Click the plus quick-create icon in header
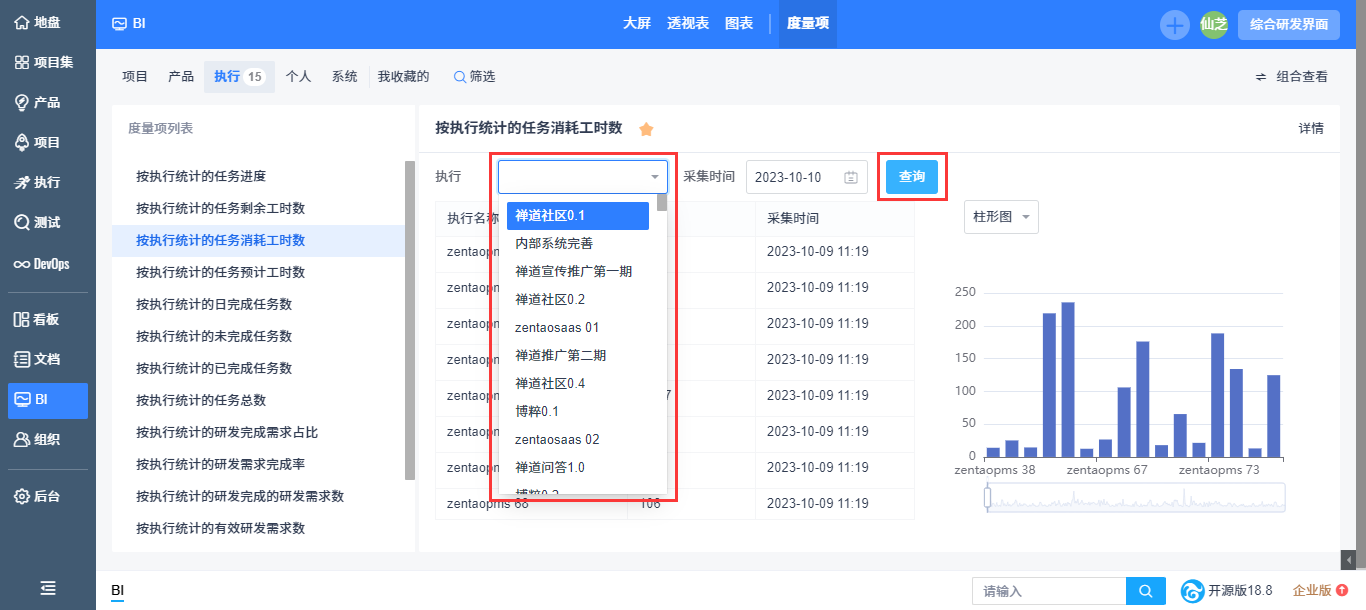This screenshot has width=1366, height=610. tap(1175, 25)
